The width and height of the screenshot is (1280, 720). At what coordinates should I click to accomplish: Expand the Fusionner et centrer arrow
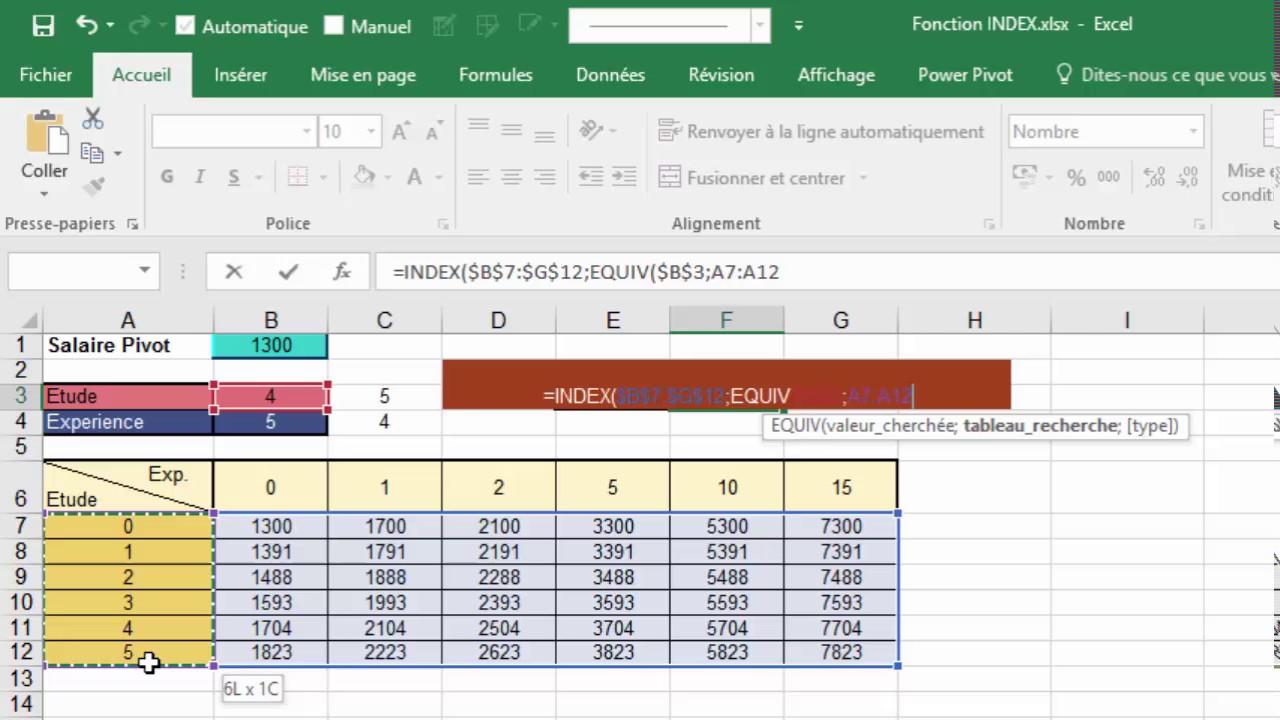click(x=862, y=178)
